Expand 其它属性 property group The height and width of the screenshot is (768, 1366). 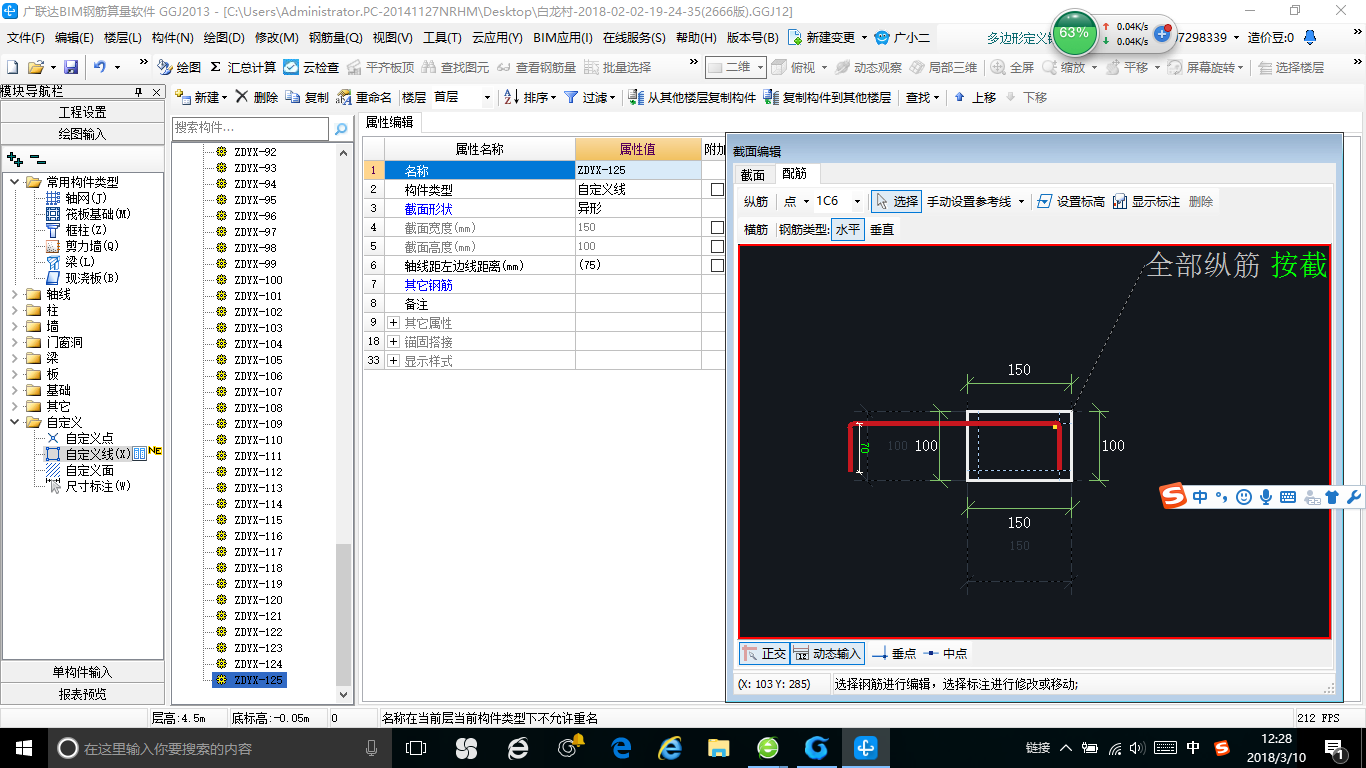(393, 323)
